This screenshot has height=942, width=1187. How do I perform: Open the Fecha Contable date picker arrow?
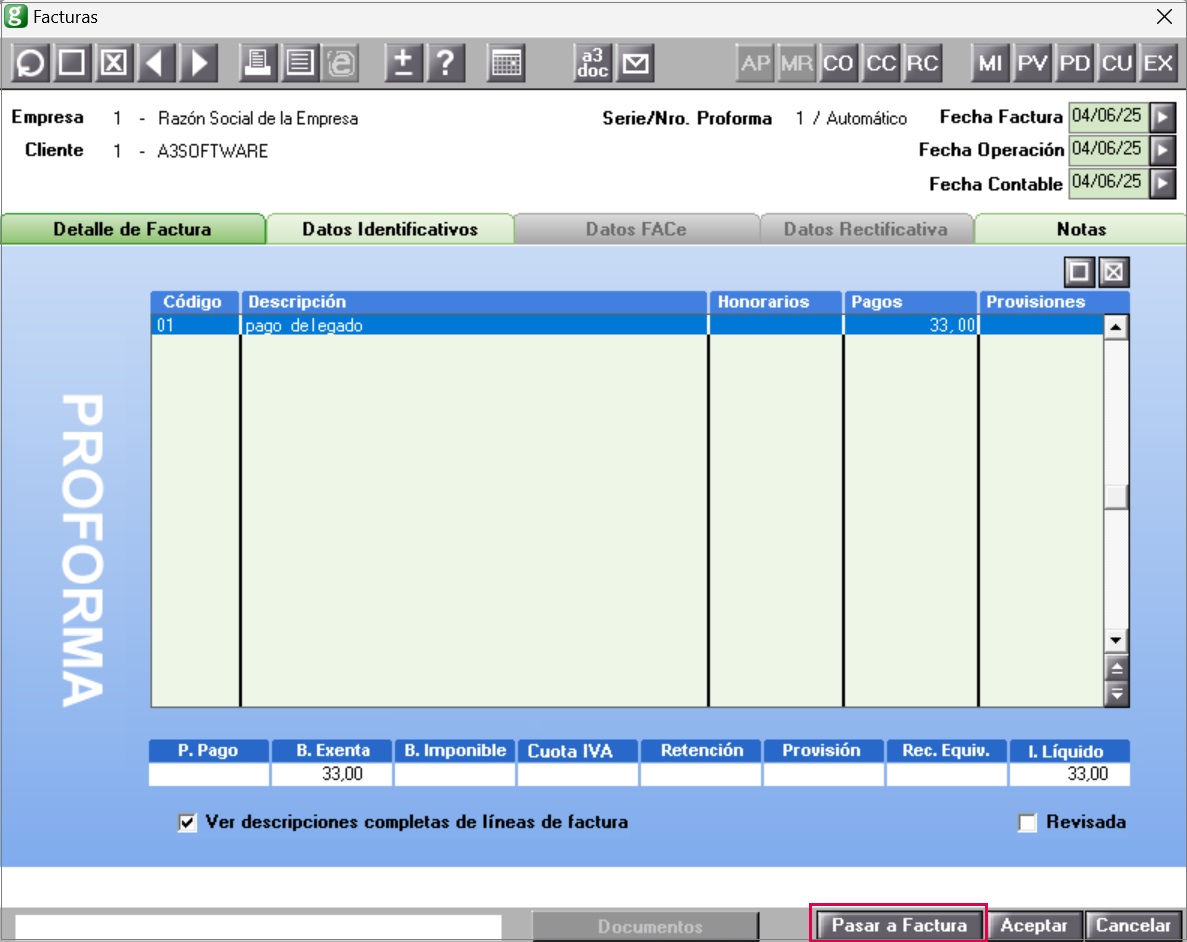(1163, 183)
